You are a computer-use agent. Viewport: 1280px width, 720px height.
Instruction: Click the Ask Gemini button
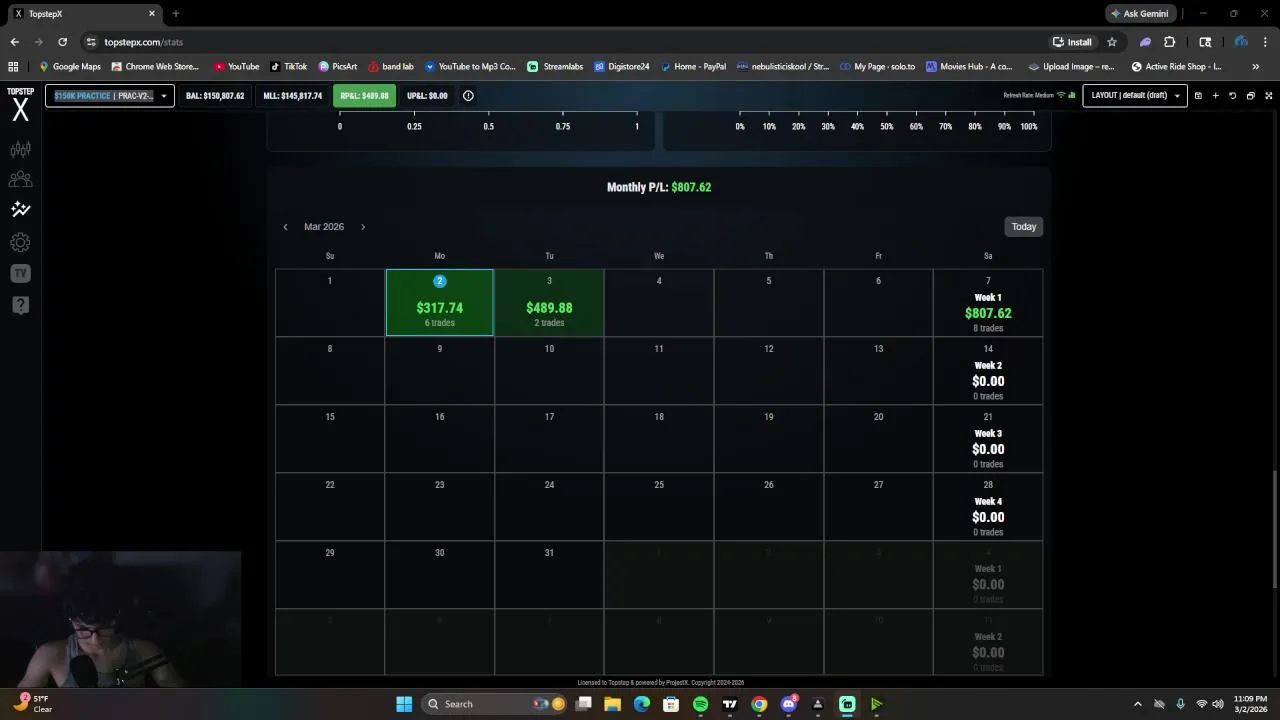click(x=1139, y=14)
